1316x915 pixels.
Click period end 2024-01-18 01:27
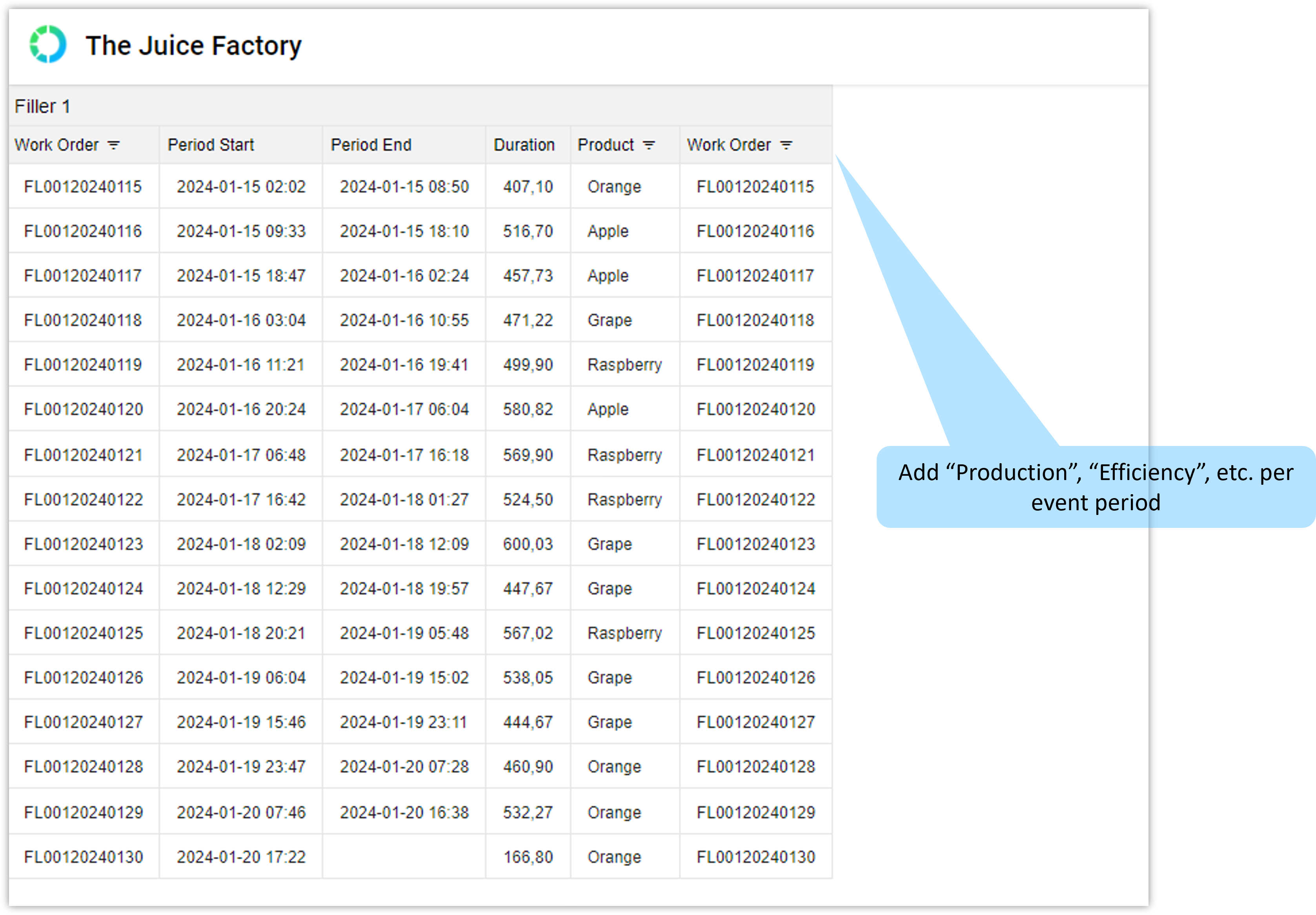405,500
